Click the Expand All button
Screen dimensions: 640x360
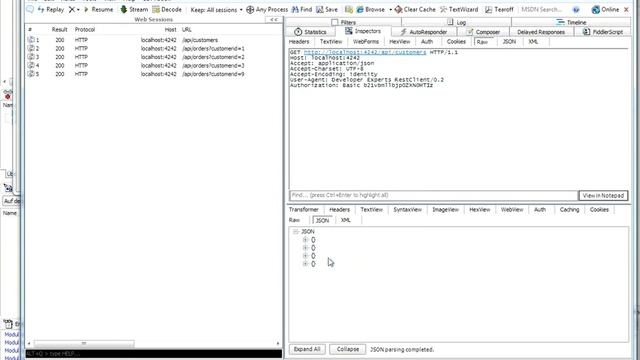[307, 349]
